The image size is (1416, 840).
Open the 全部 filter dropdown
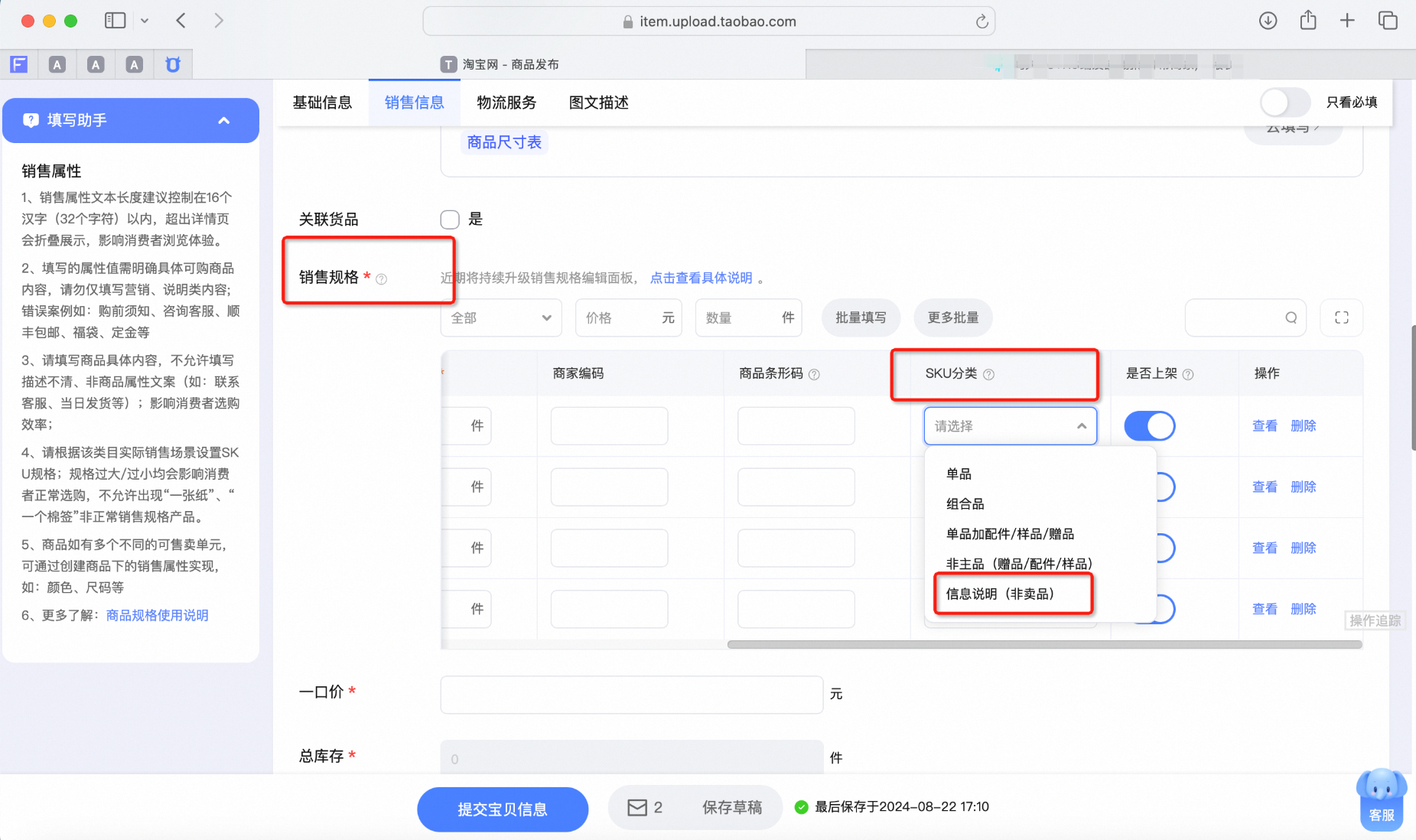click(x=501, y=317)
